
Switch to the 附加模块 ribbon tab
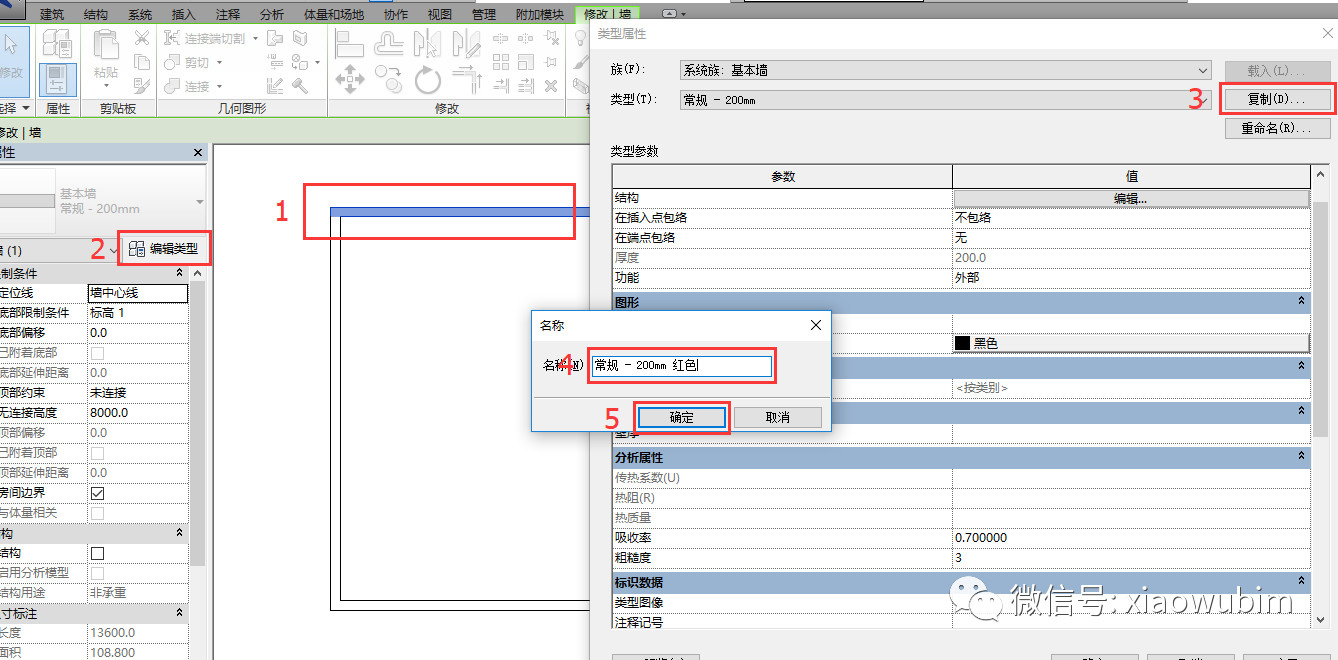pyautogui.click(x=539, y=14)
